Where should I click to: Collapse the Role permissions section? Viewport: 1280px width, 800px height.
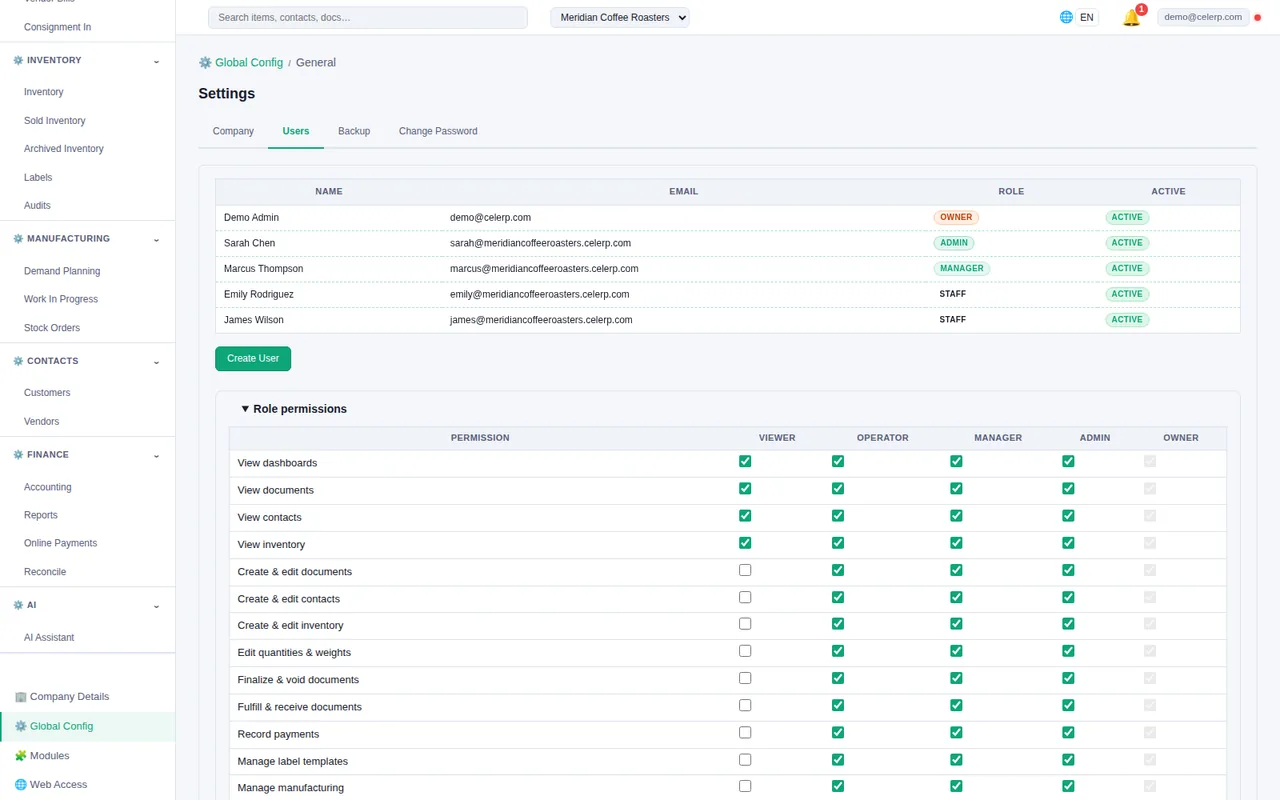[x=294, y=409]
